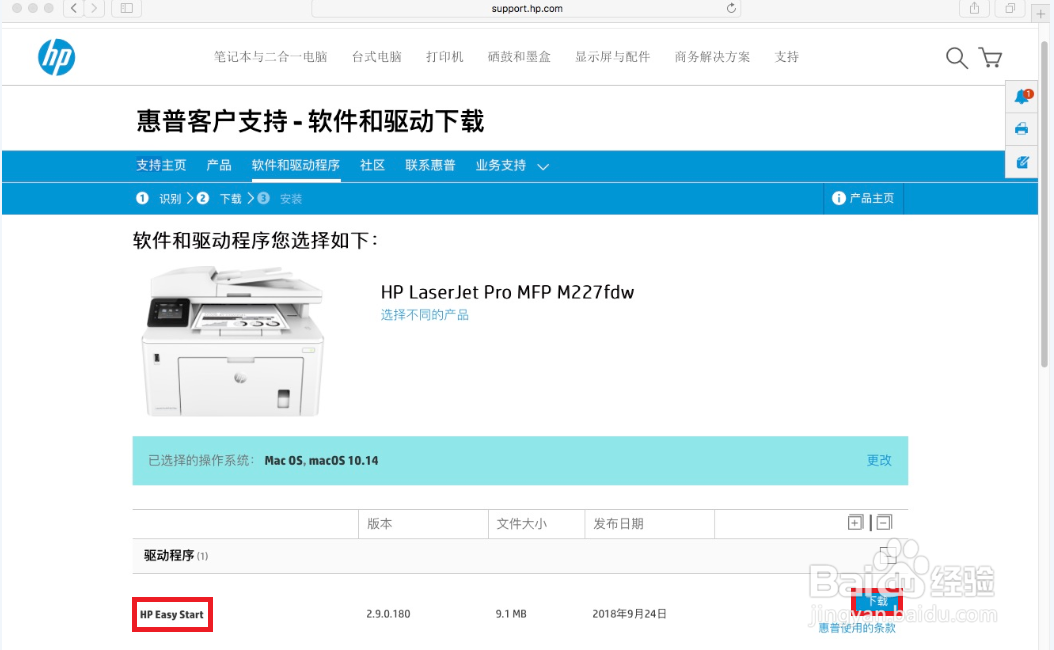Click the HP logo

pyautogui.click(x=56, y=57)
